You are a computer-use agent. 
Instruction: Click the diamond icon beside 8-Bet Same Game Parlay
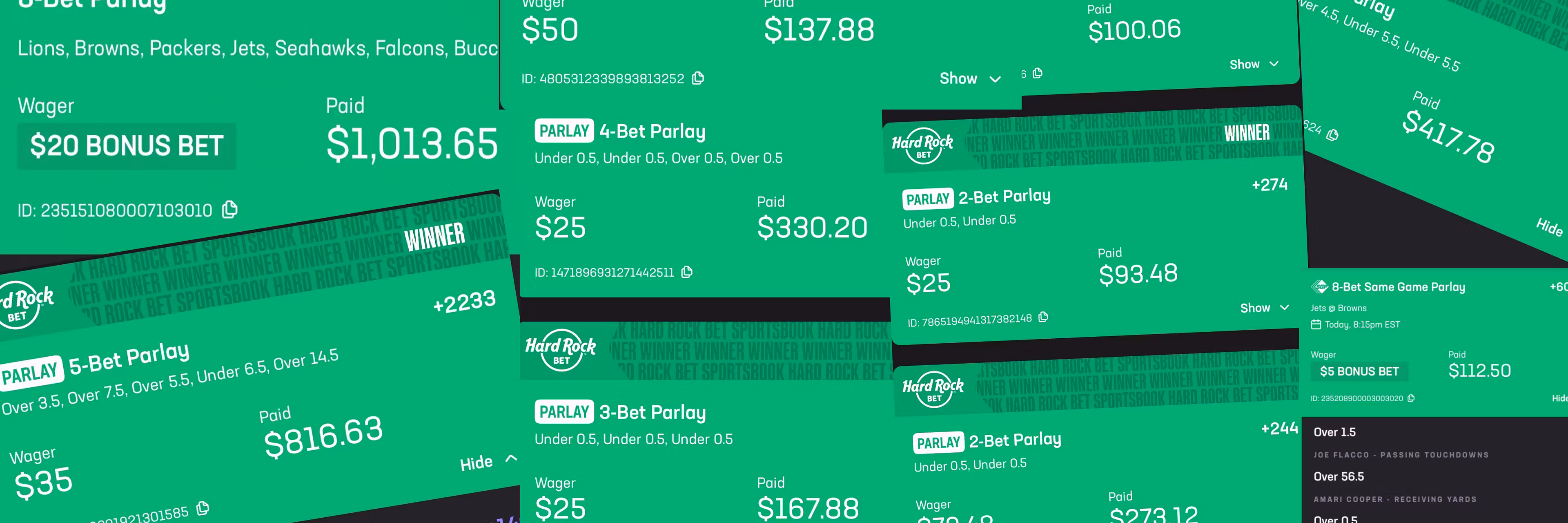1319,287
